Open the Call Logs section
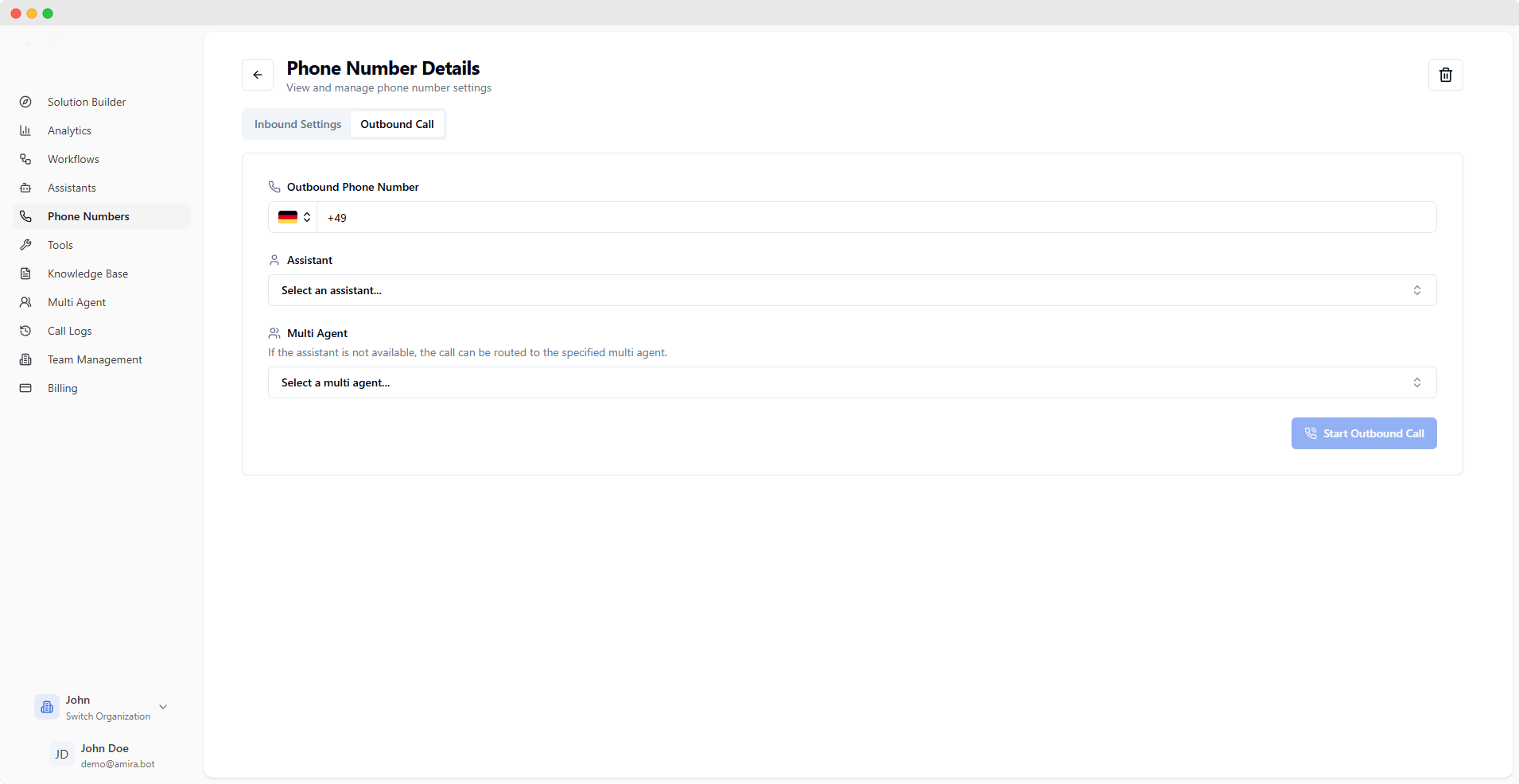1519x784 pixels. click(x=69, y=331)
